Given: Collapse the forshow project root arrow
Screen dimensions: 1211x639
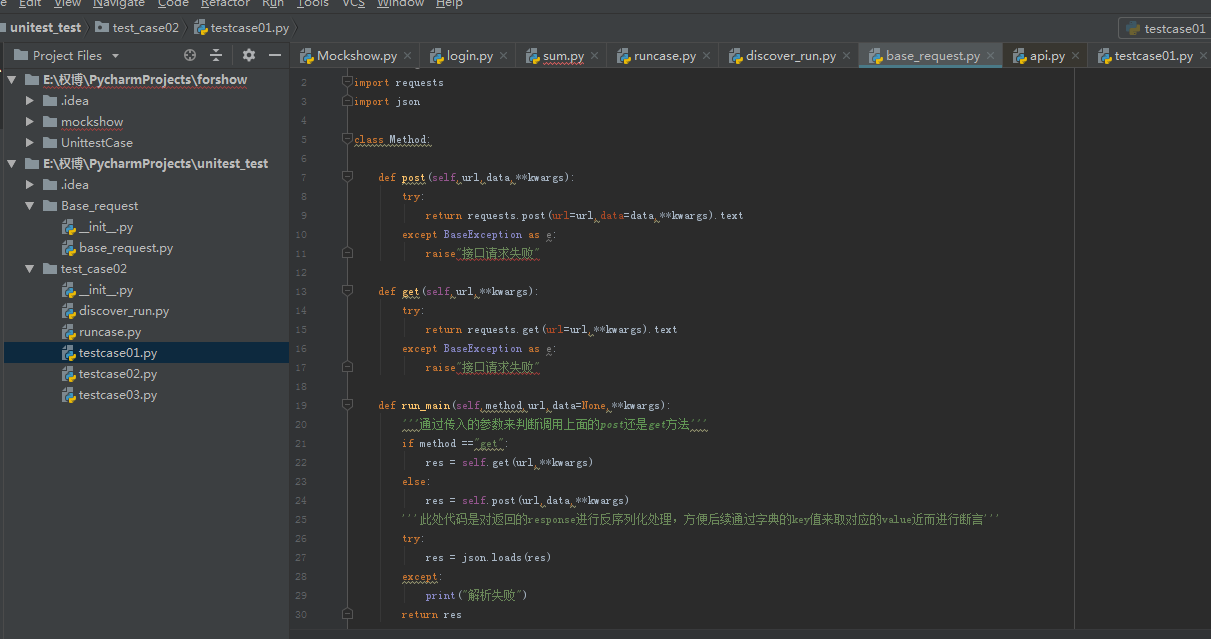Looking at the screenshot, I should coord(12,80).
